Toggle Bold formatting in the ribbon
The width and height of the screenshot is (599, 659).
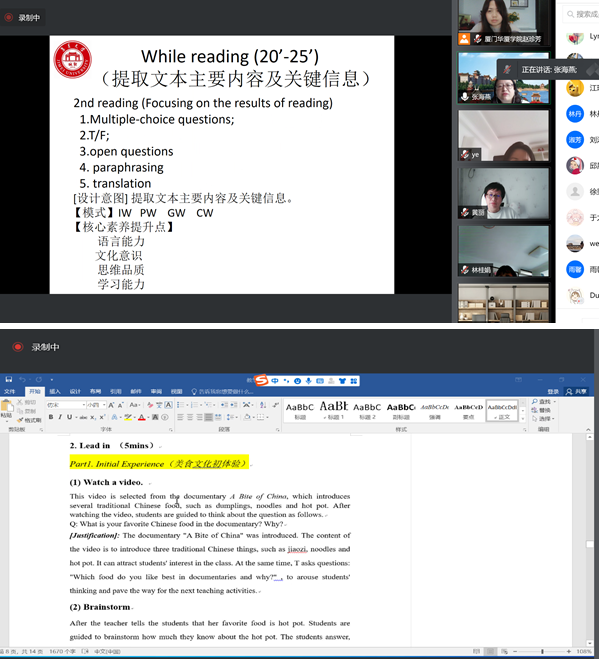51,417
